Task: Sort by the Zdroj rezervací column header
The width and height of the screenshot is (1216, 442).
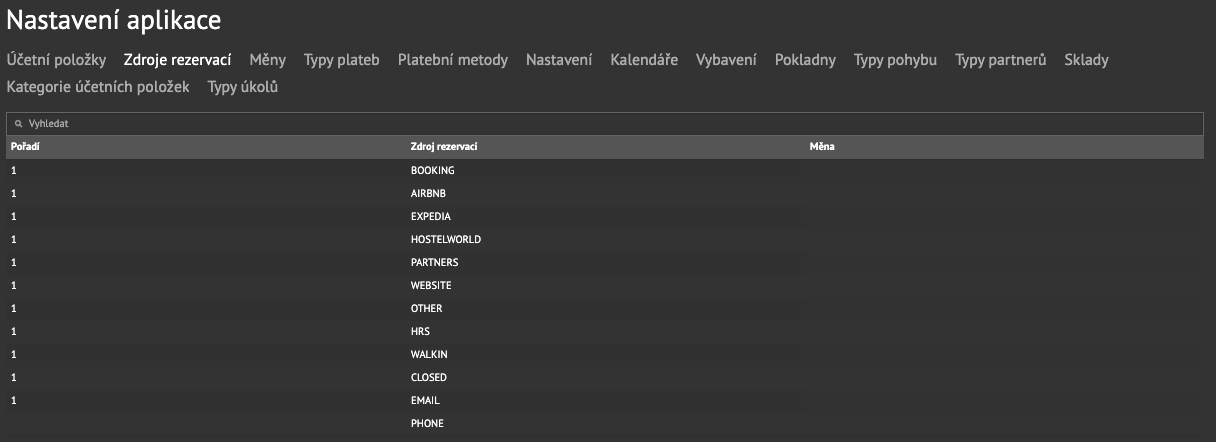Action: click(x=444, y=147)
